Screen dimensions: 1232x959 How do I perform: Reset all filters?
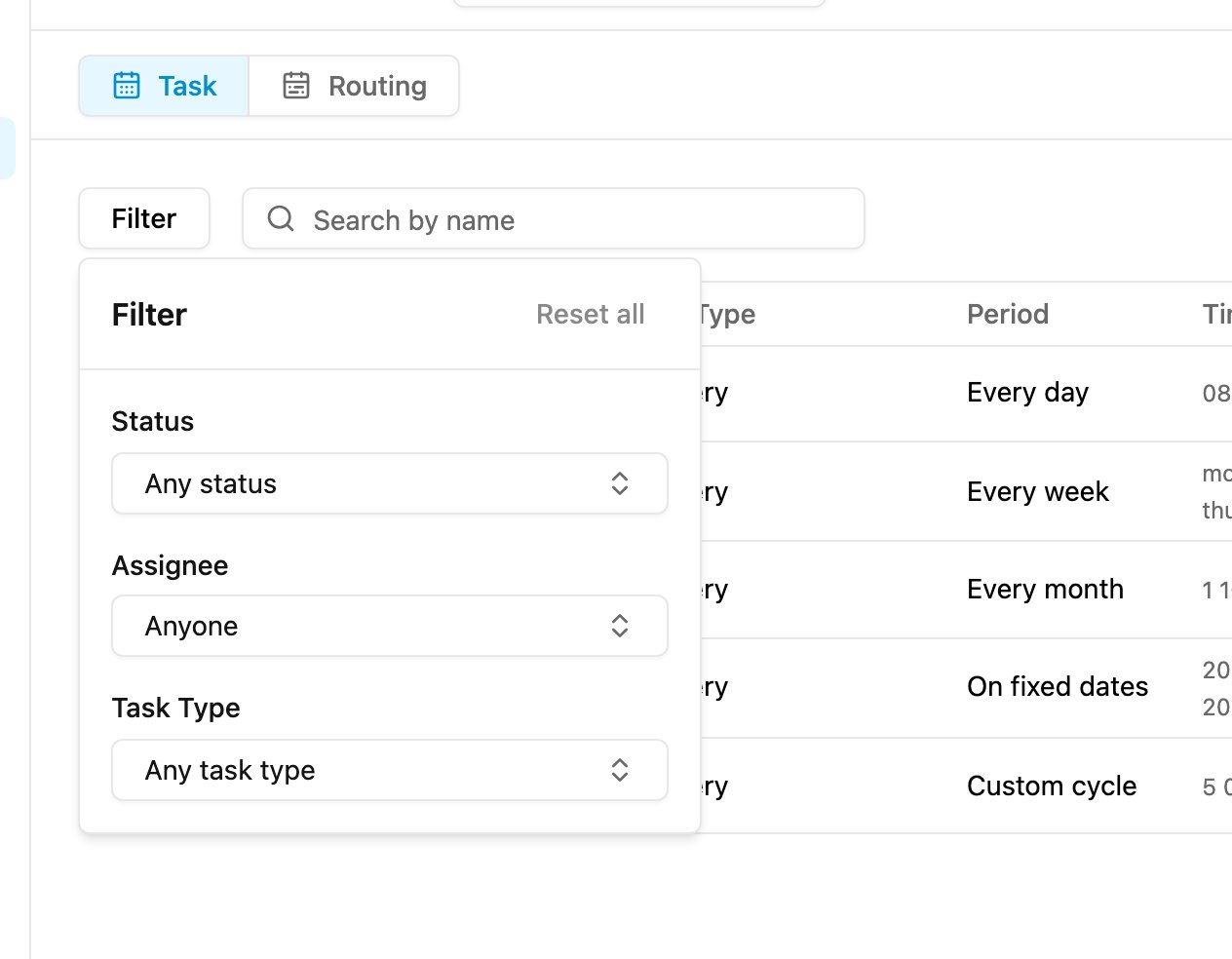591,314
